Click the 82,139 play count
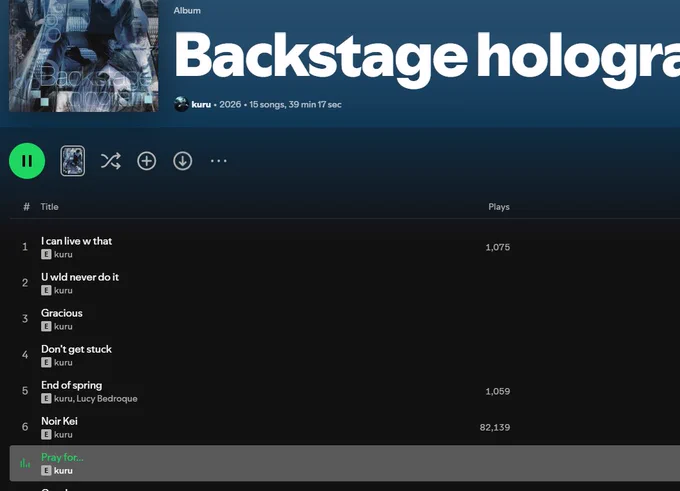Viewport: 680px width, 491px height. [495, 428]
